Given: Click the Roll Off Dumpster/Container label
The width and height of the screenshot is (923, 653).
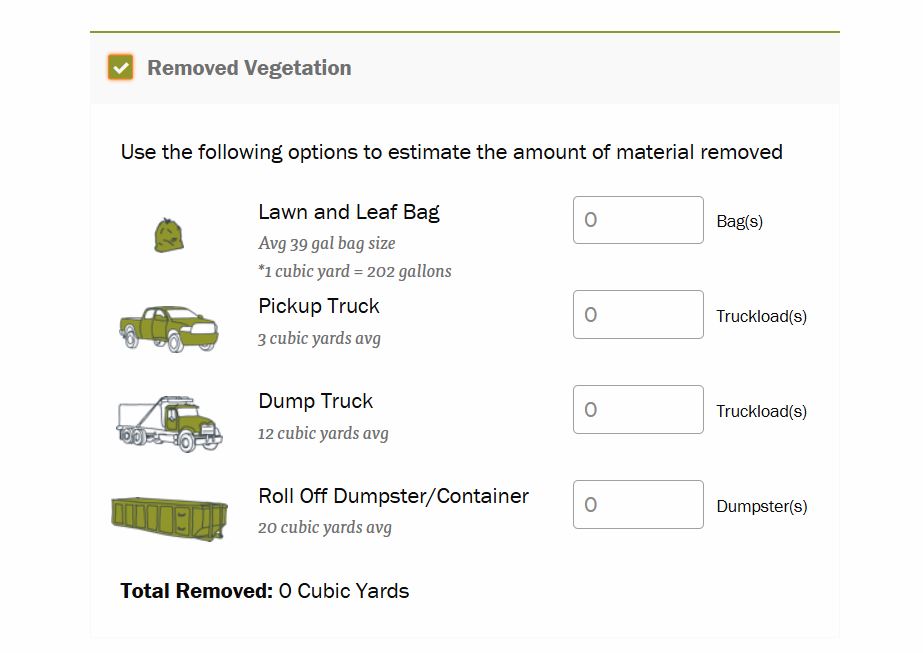Looking at the screenshot, I should click(393, 496).
